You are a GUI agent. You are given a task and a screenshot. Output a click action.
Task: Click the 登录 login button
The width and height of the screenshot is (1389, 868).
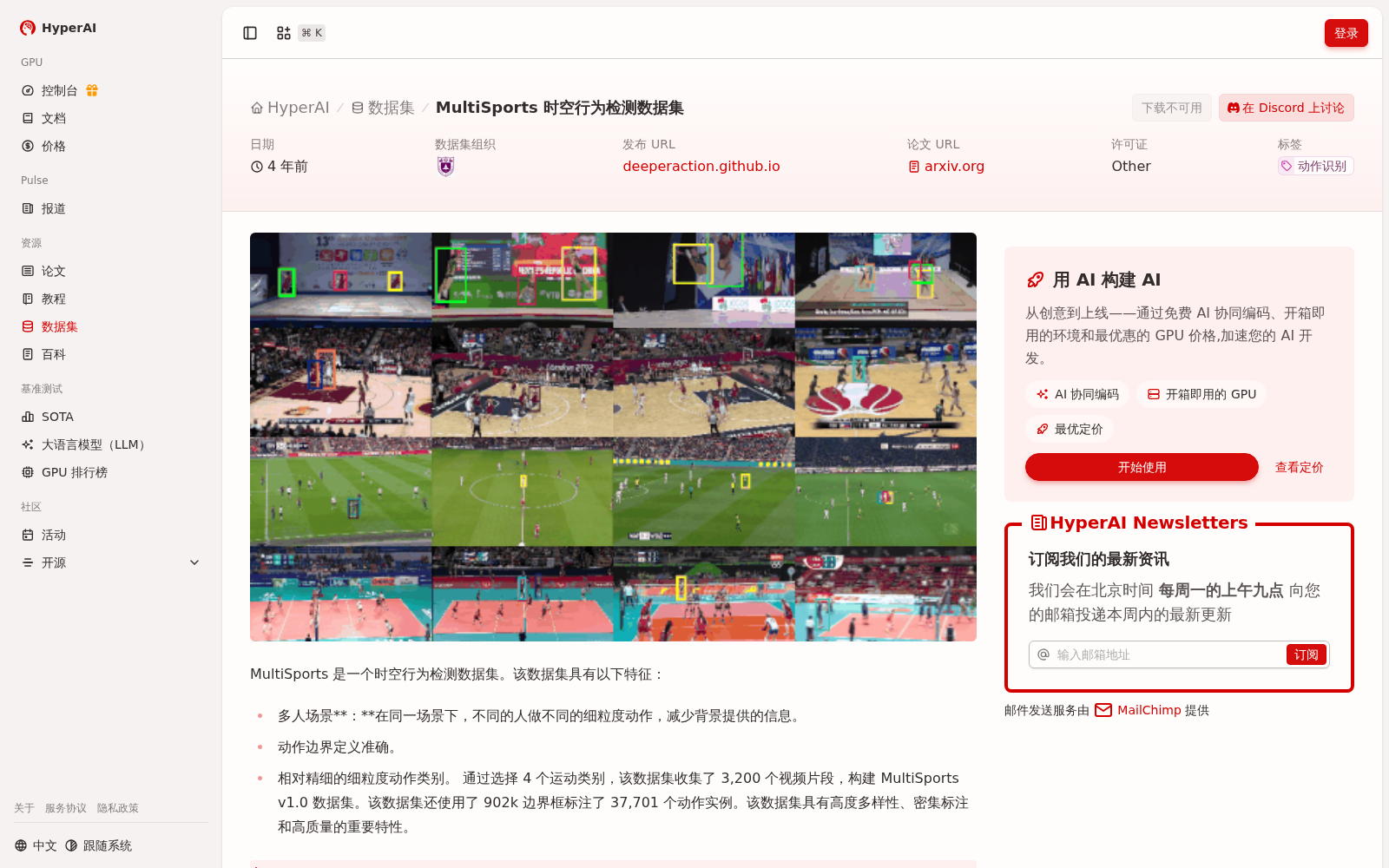point(1346,33)
